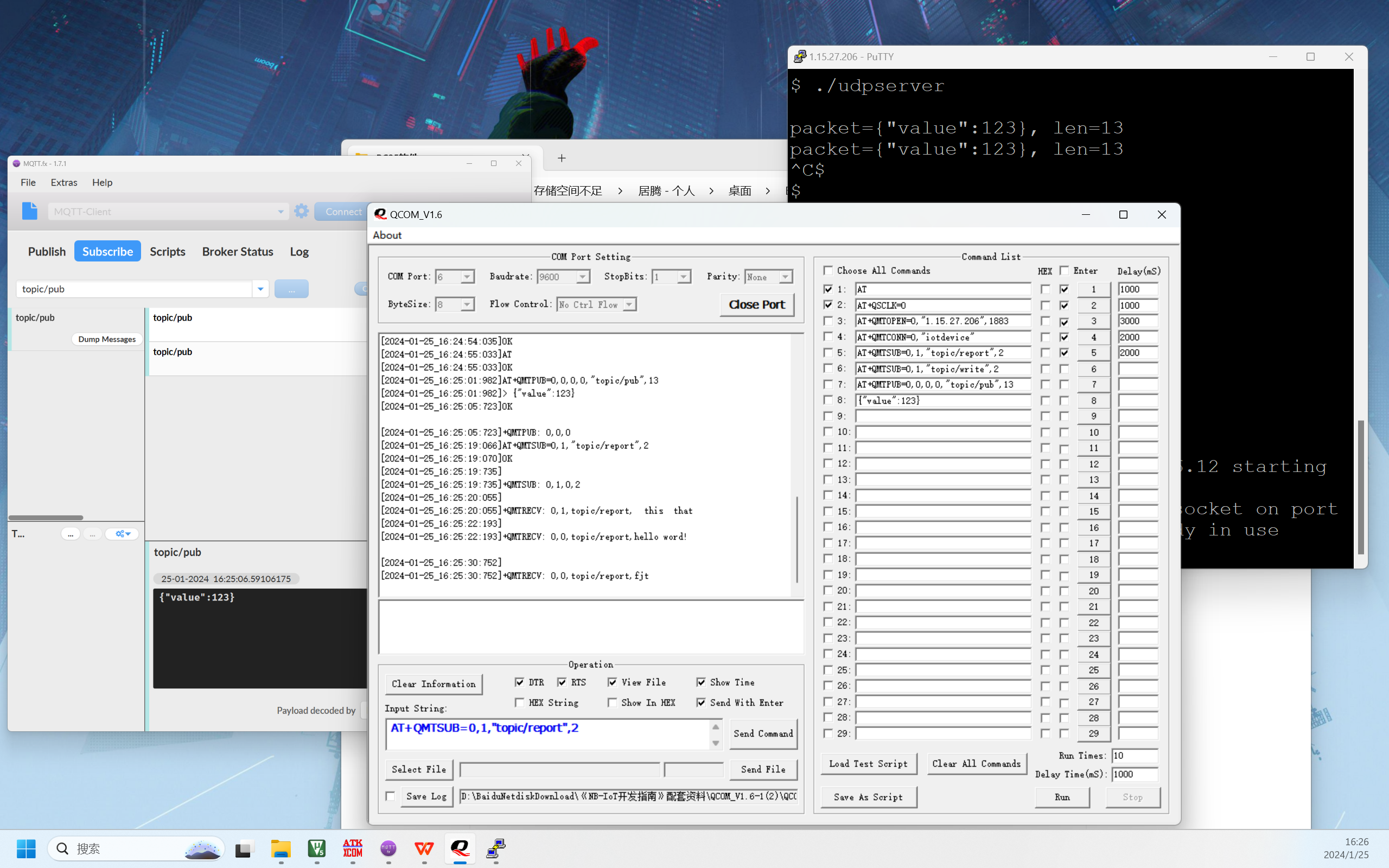Open PuTTY from the taskbar
1389x868 pixels.
tap(496, 848)
